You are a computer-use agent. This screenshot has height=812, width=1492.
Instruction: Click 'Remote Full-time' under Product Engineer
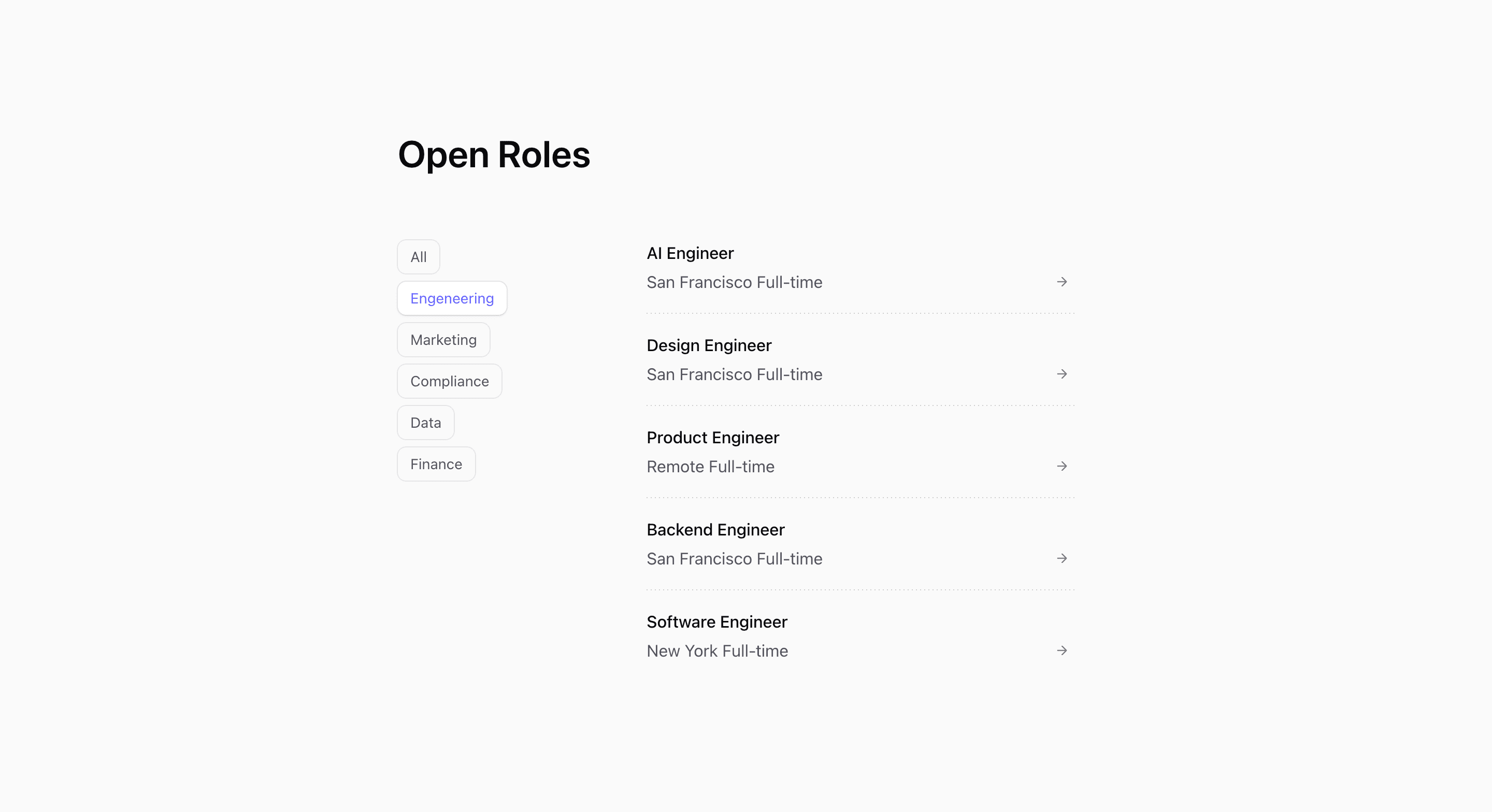[710, 467]
